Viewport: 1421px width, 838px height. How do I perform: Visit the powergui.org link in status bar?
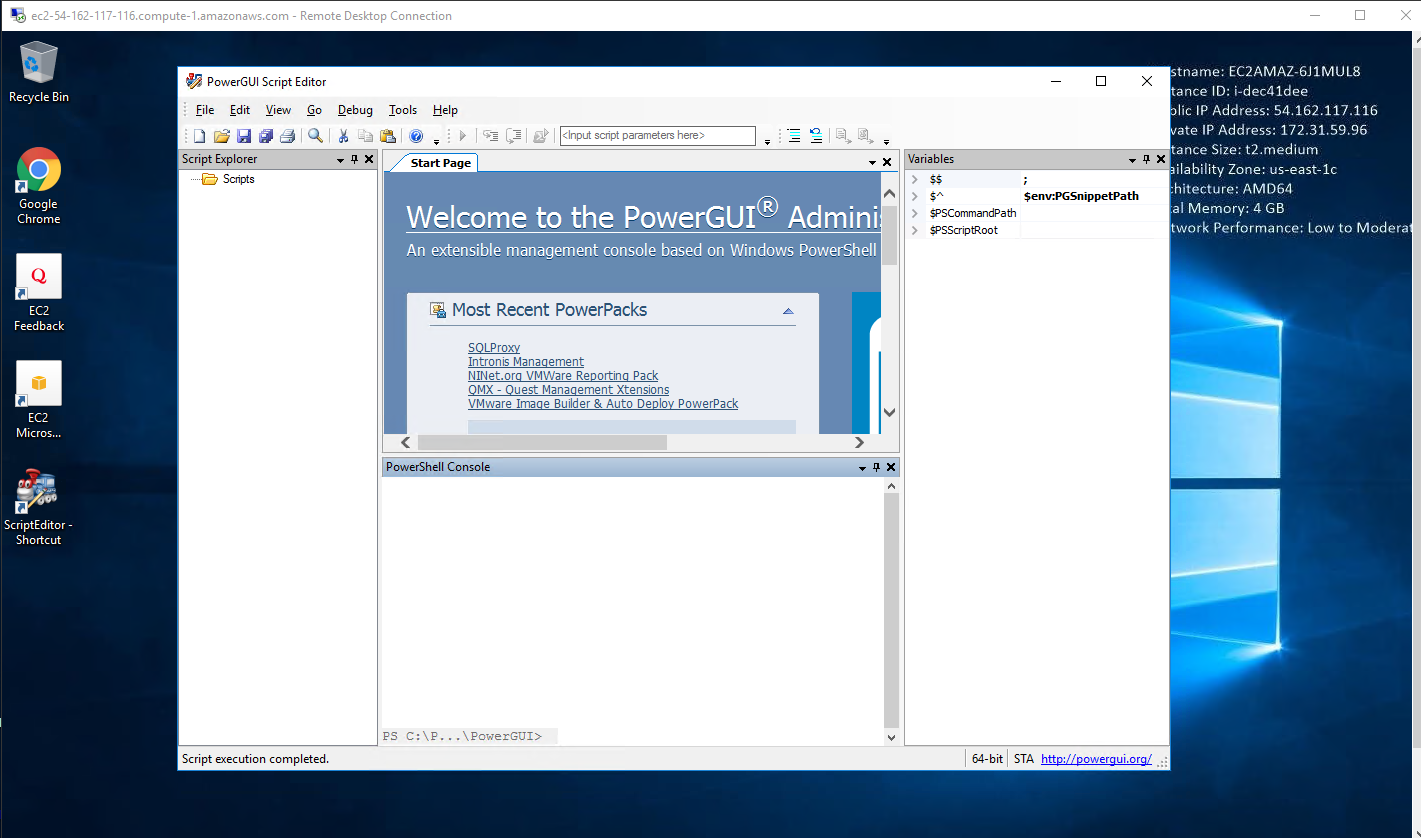click(x=1096, y=758)
